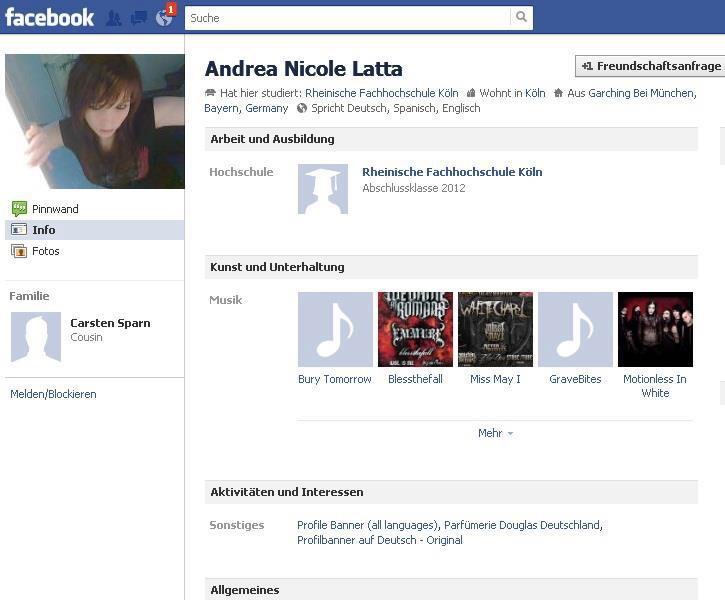725x600 pixels.
Task: Open the Miss May I poster thumbnail
Action: [x=495, y=329]
